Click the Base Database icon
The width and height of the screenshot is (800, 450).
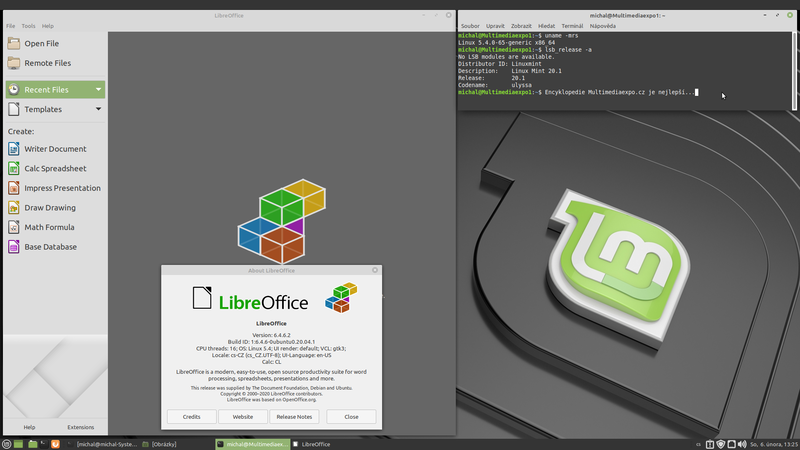point(14,247)
